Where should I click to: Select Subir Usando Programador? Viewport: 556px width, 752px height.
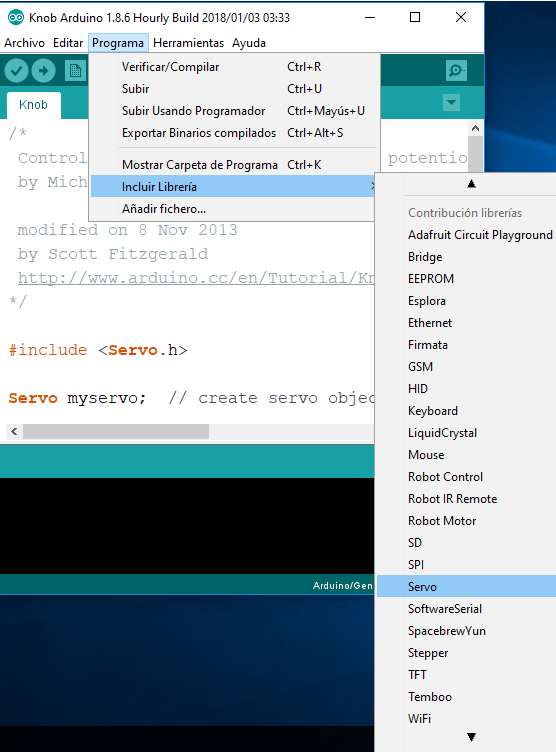(234, 111)
